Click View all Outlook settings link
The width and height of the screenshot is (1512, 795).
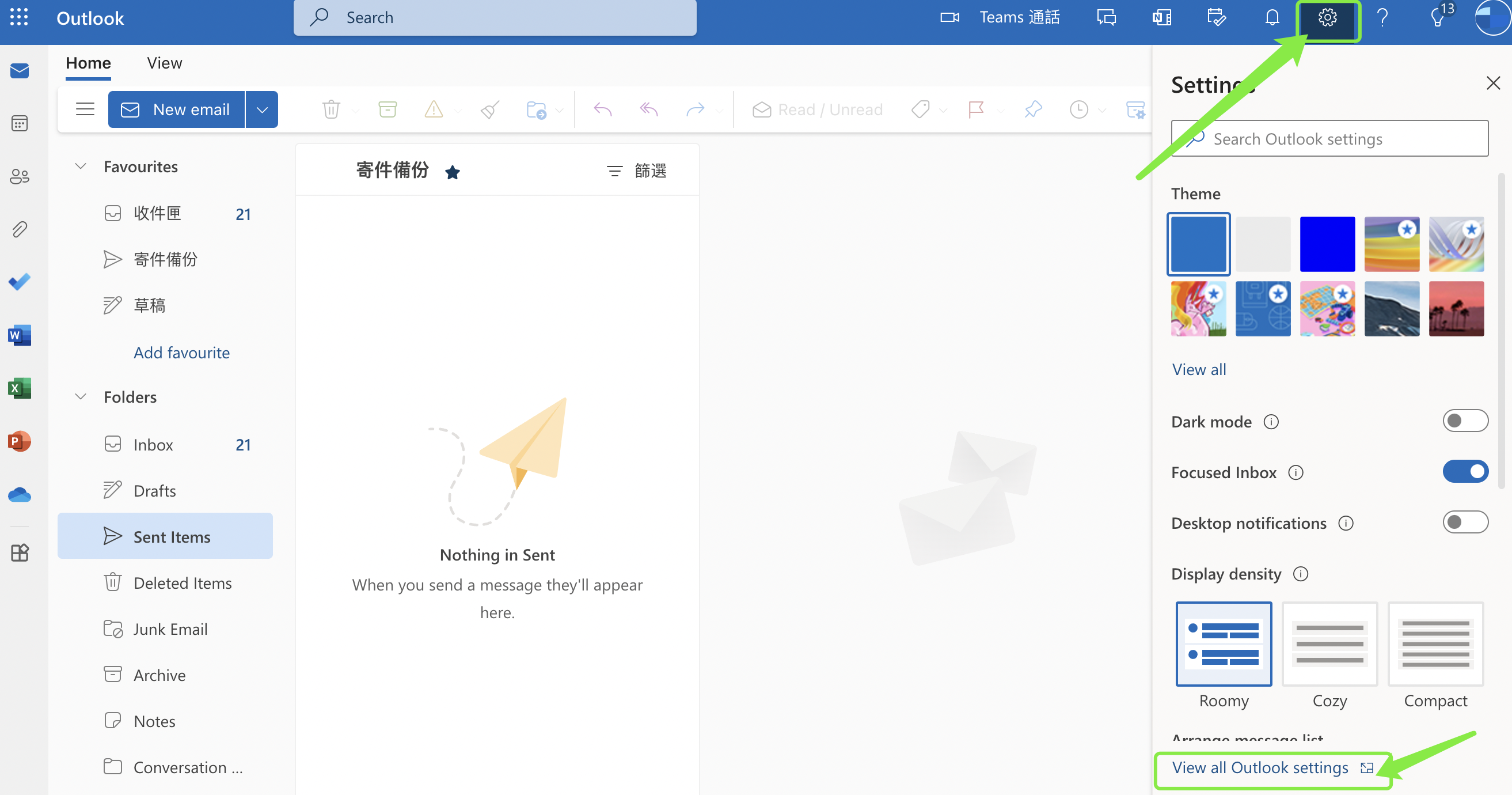(x=1260, y=767)
